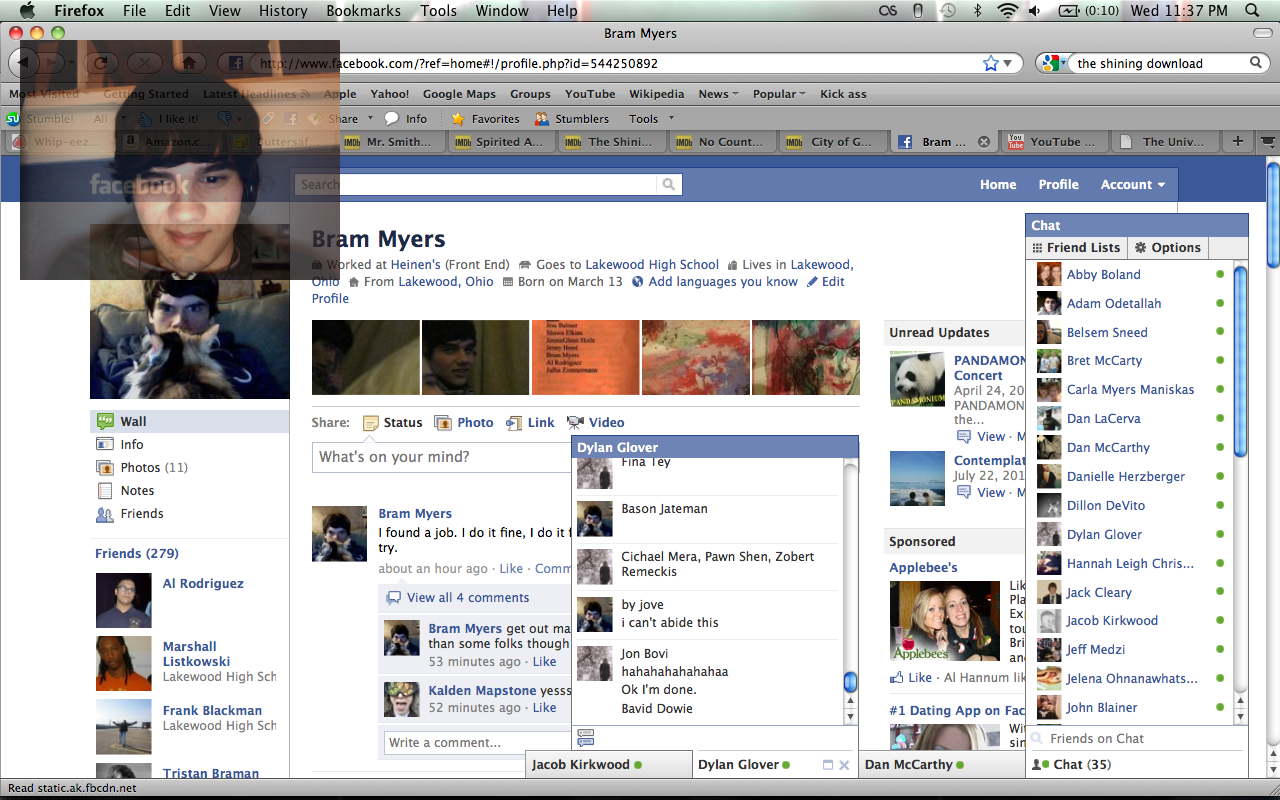
Task: Click Dylan Glover chat scrollbar thumb
Action: [x=850, y=683]
